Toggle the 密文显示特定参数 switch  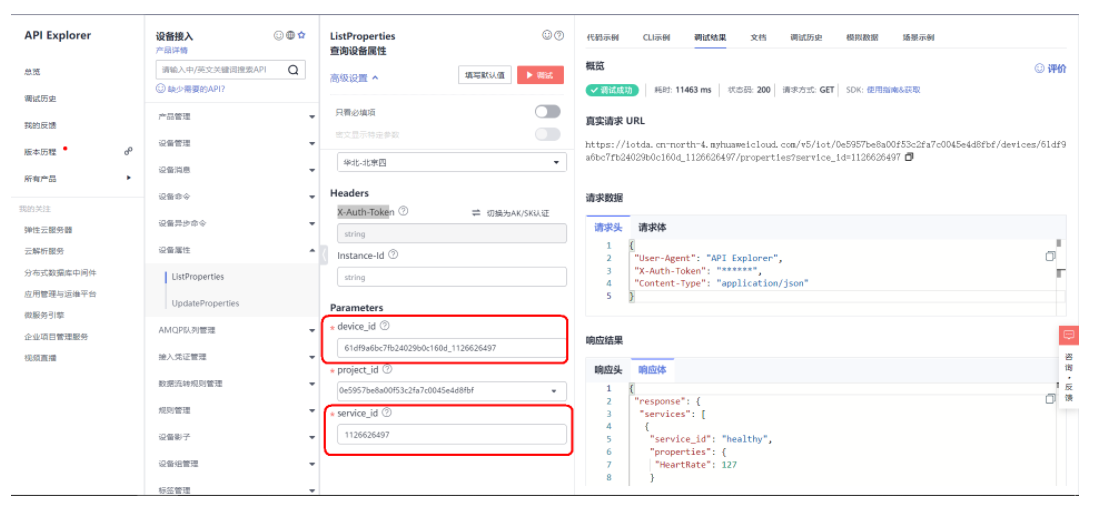[x=547, y=134]
